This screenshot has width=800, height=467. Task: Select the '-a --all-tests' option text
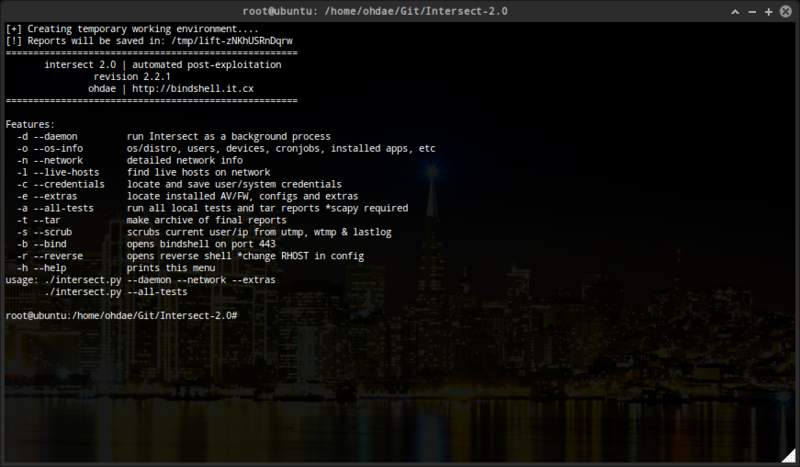tap(55, 208)
